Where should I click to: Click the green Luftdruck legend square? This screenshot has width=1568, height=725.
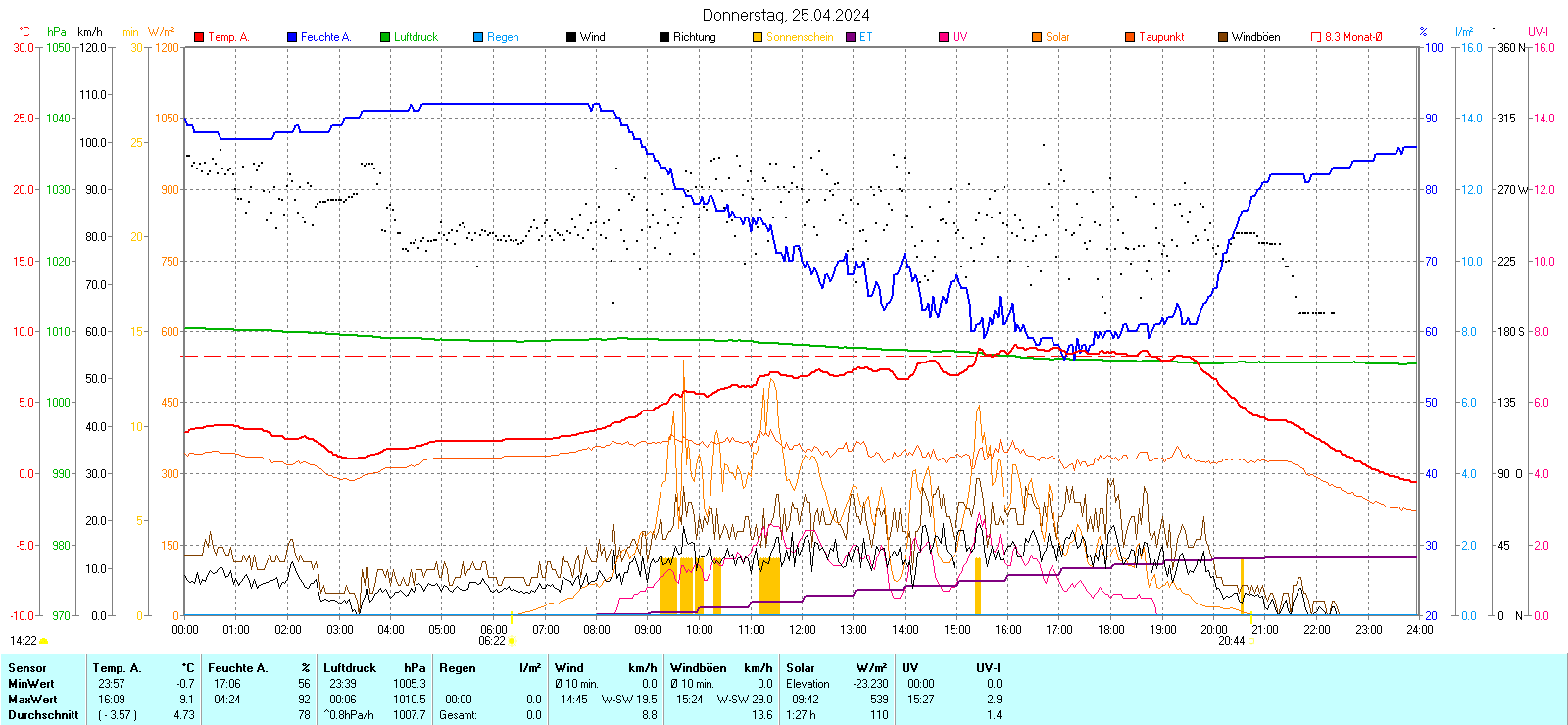point(385,37)
